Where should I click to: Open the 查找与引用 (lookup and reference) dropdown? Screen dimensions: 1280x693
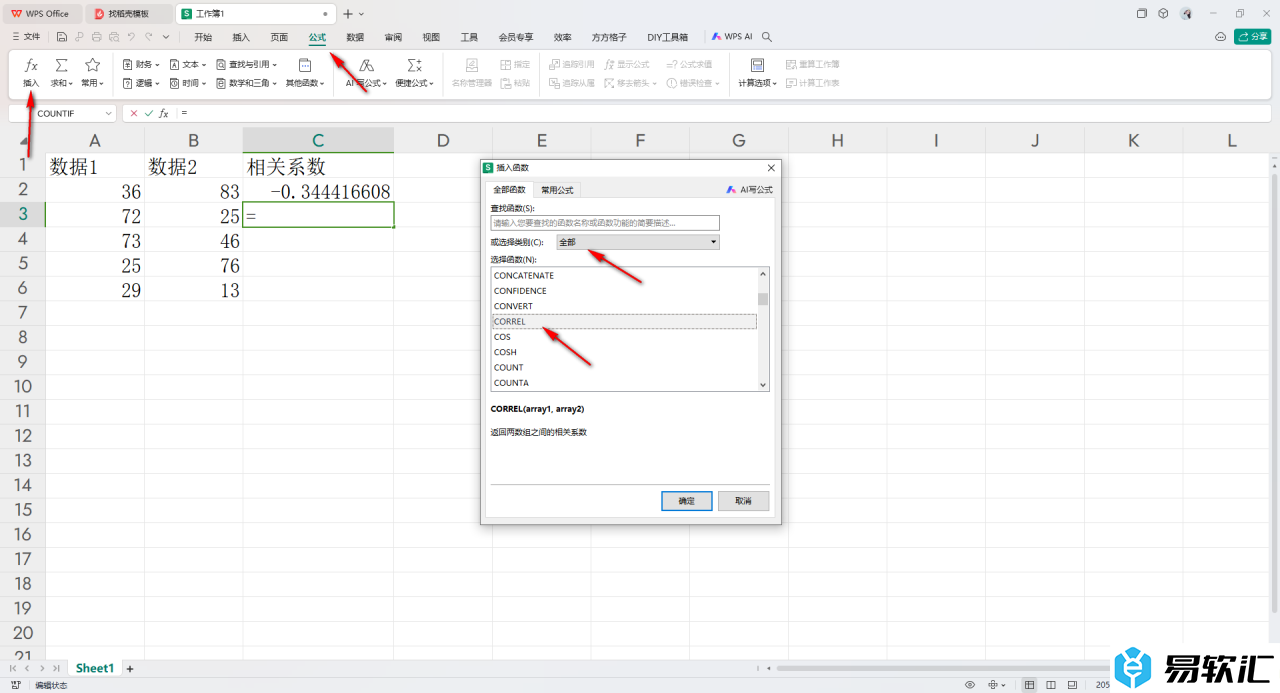[246, 64]
